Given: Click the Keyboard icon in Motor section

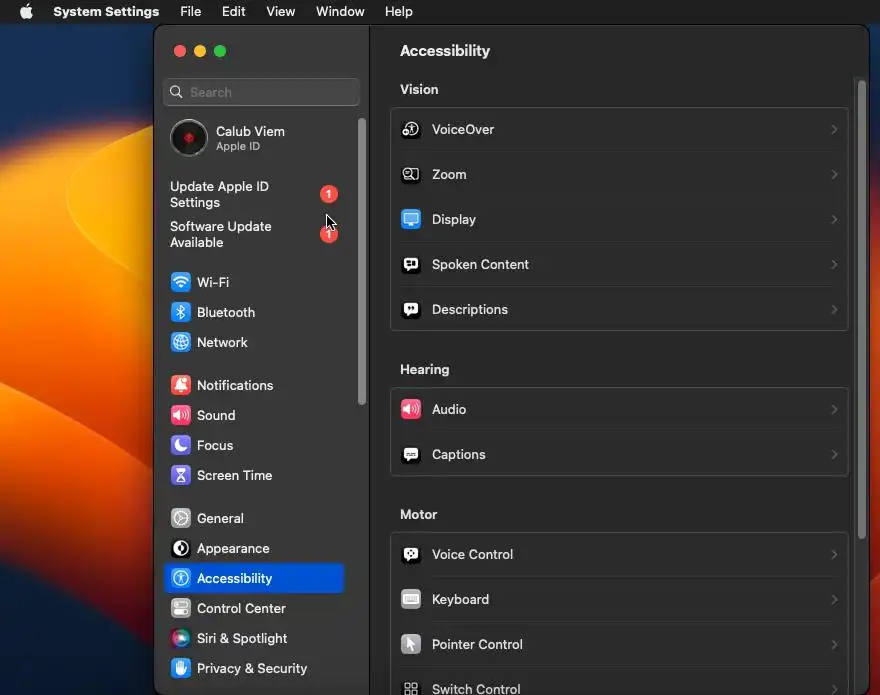Looking at the screenshot, I should pyautogui.click(x=411, y=600).
